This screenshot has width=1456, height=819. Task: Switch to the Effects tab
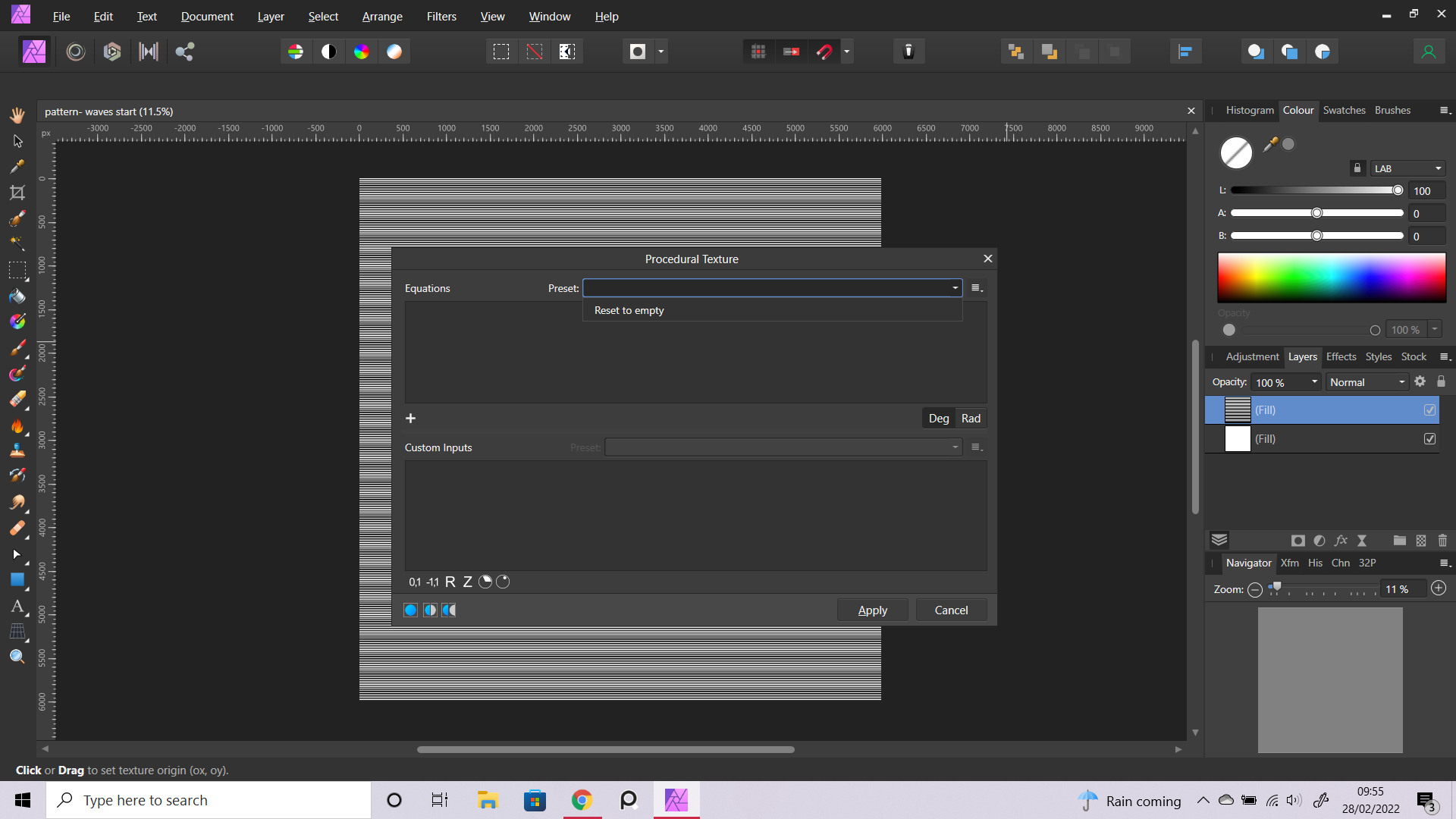click(1341, 357)
